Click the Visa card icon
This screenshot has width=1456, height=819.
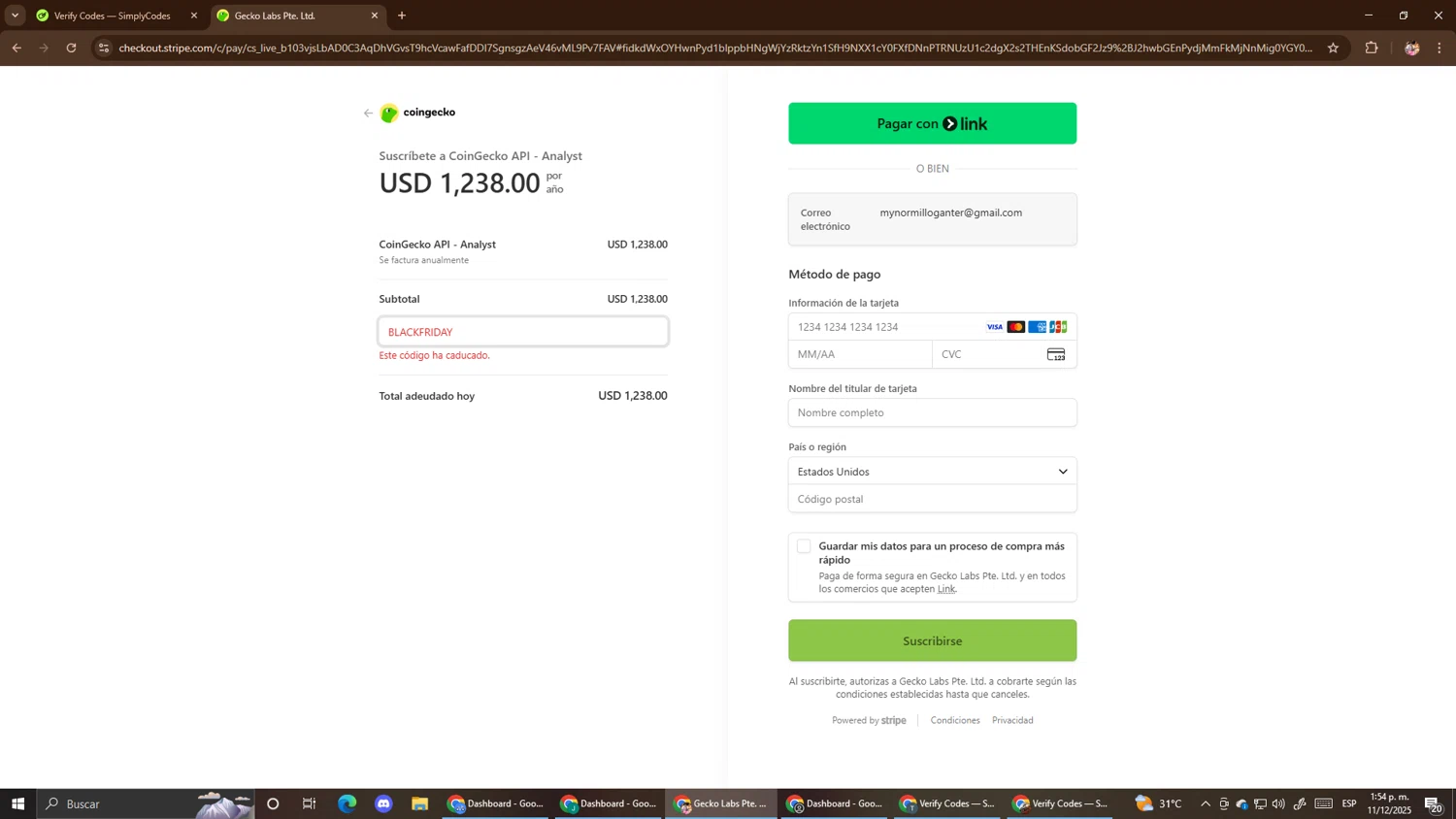point(994,327)
